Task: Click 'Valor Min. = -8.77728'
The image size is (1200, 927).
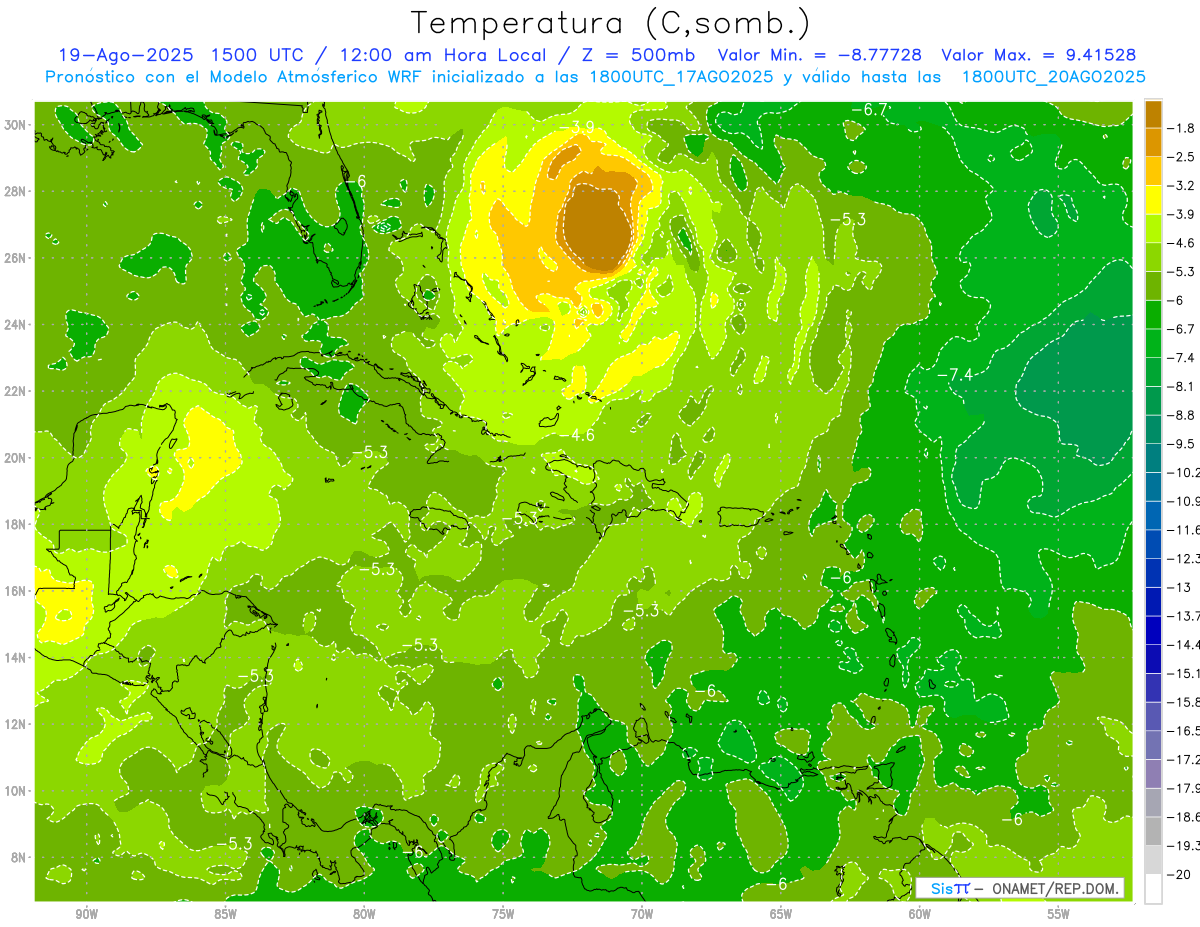Action: pos(820,55)
